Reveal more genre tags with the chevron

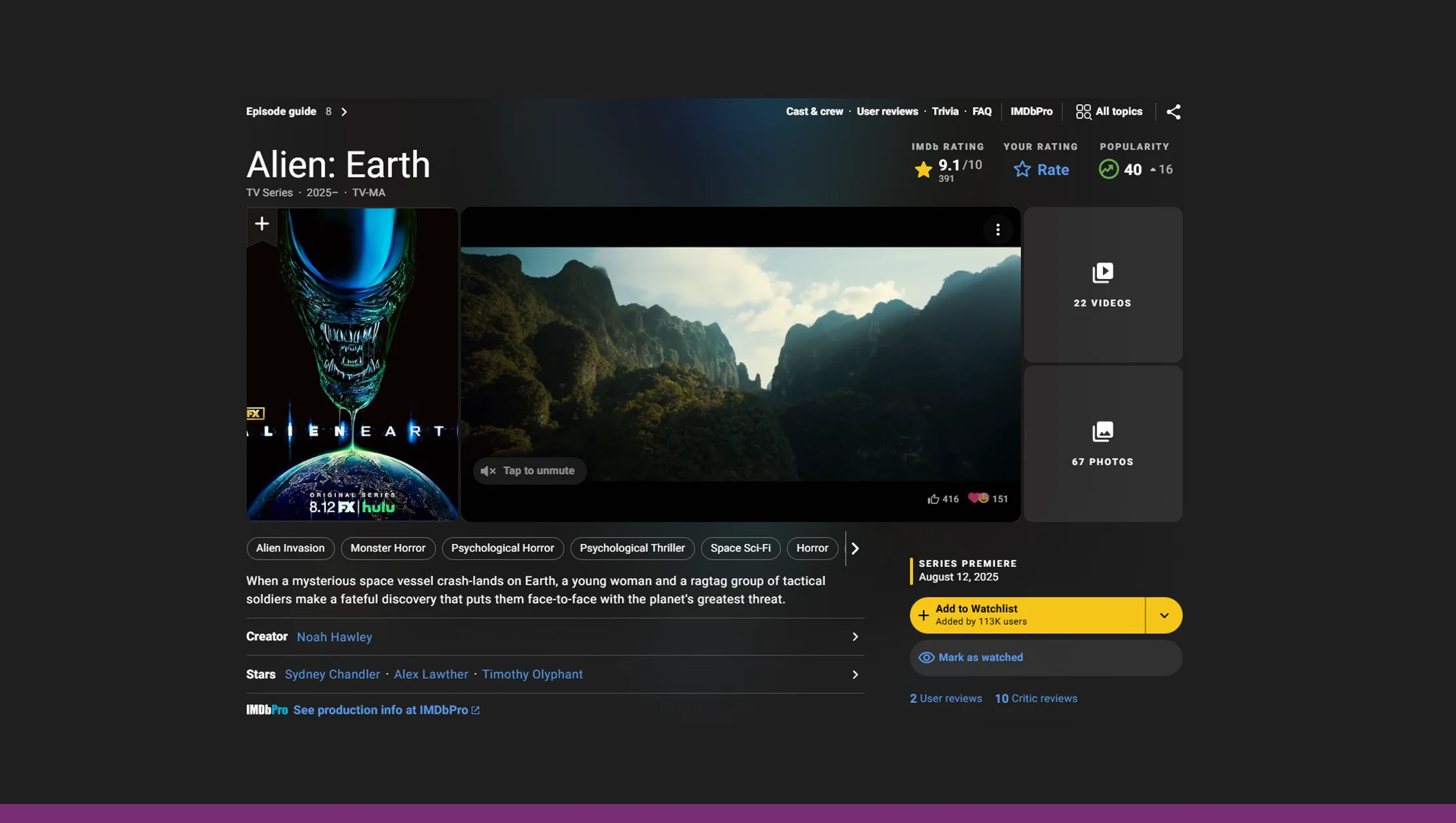click(855, 548)
